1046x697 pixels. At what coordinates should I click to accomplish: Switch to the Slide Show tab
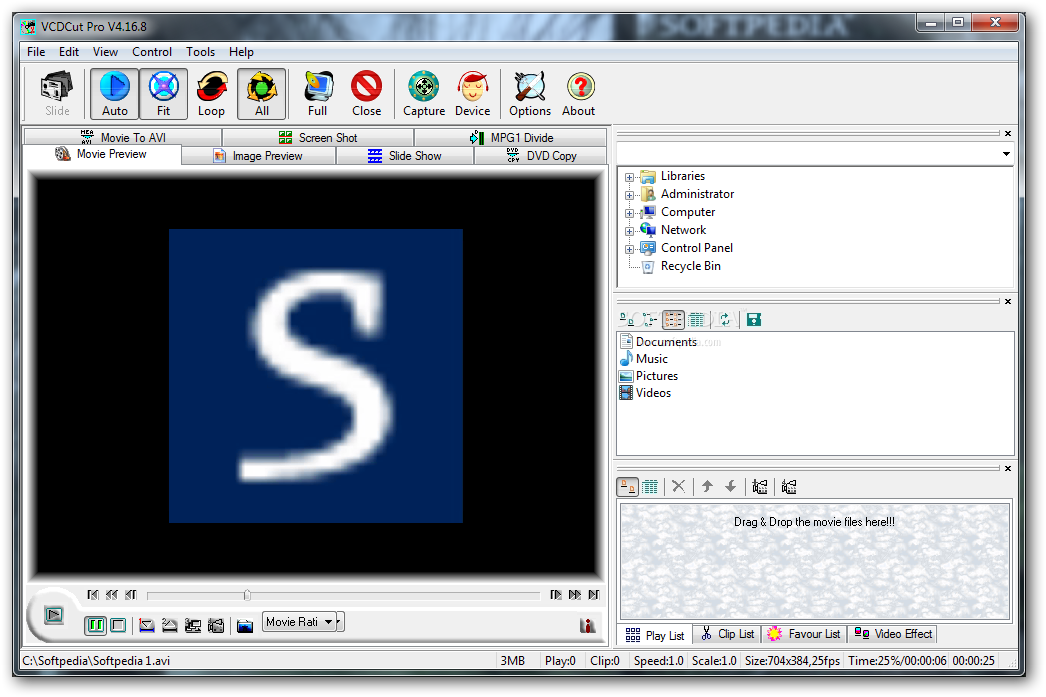click(x=405, y=155)
